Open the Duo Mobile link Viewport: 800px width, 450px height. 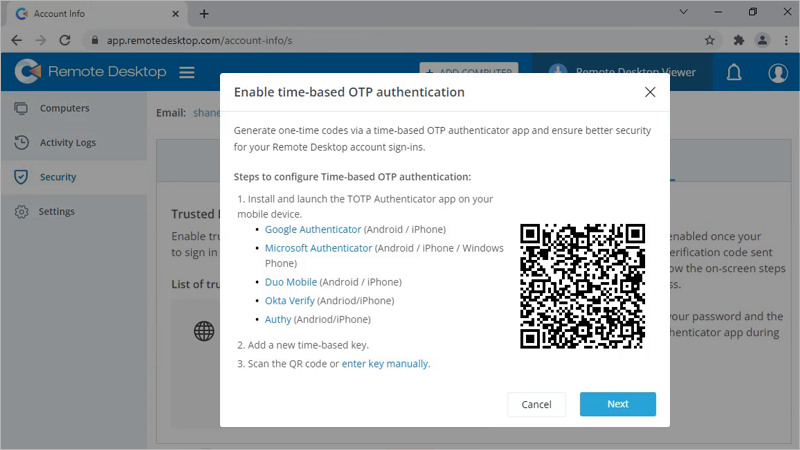[291, 282]
